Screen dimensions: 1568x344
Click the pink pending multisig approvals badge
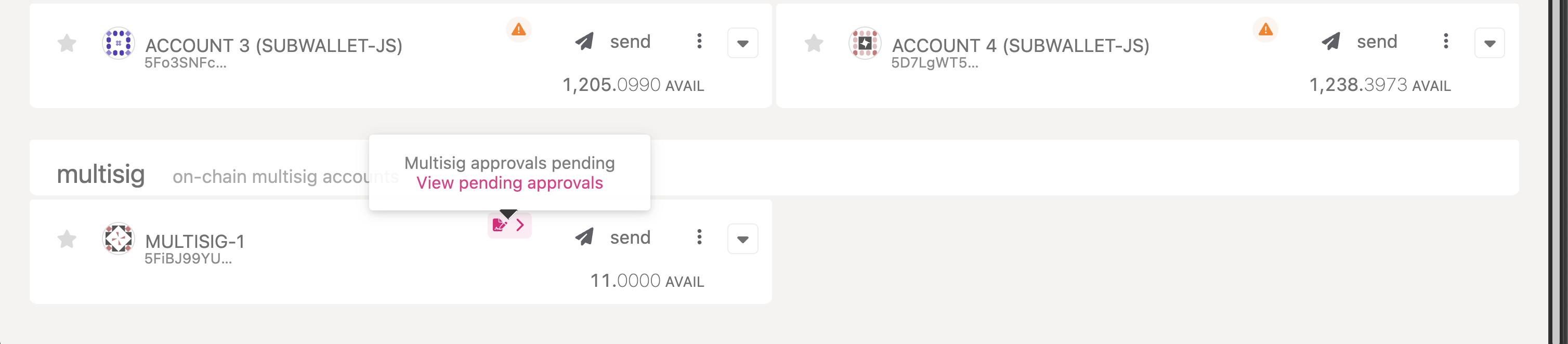(x=509, y=226)
